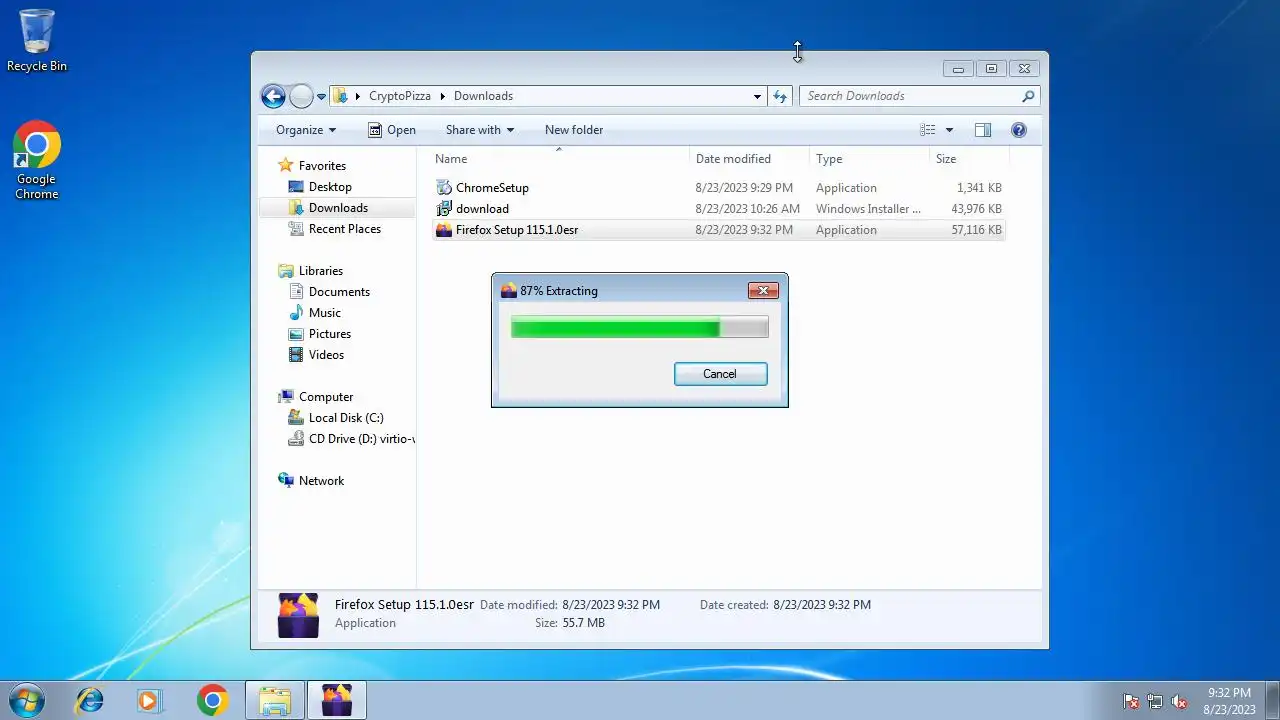Select Downloads in the address breadcrumb
This screenshot has width=1280, height=720.
tap(483, 96)
